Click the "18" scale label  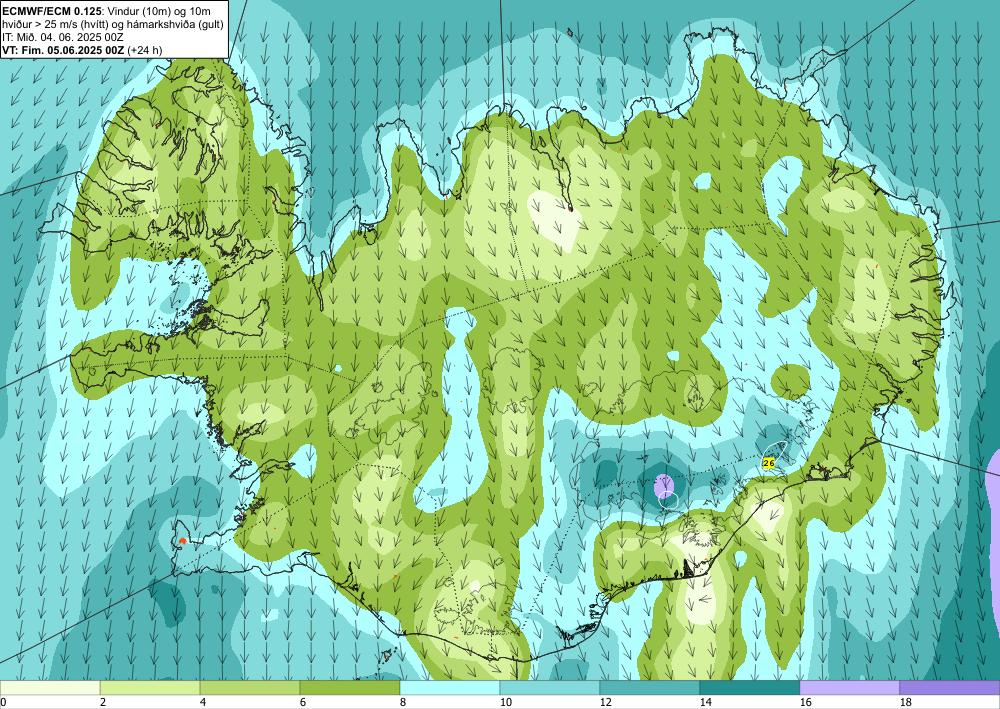pyautogui.click(x=905, y=702)
